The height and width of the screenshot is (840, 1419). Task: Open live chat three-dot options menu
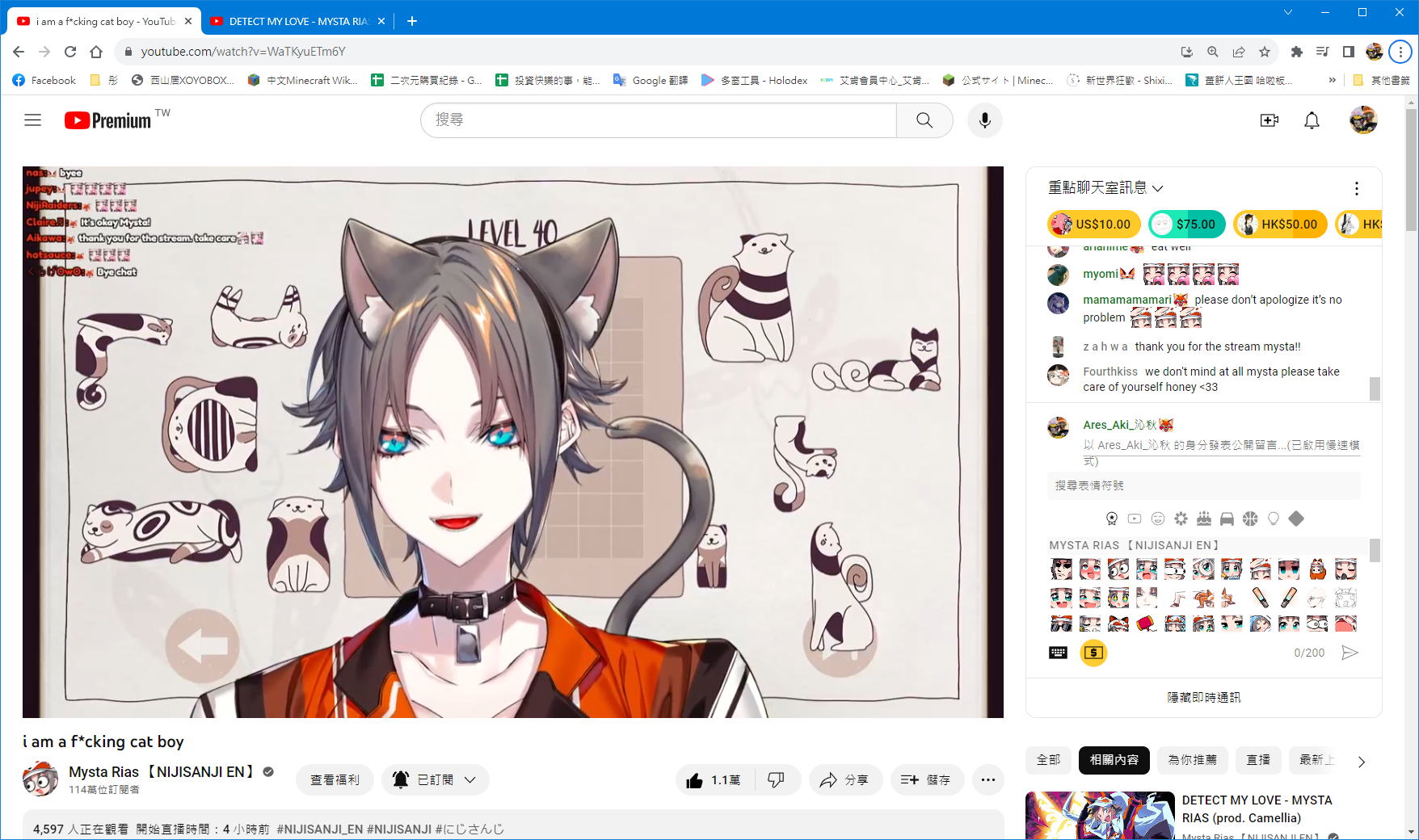pyautogui.click(x=1356, y=188)
